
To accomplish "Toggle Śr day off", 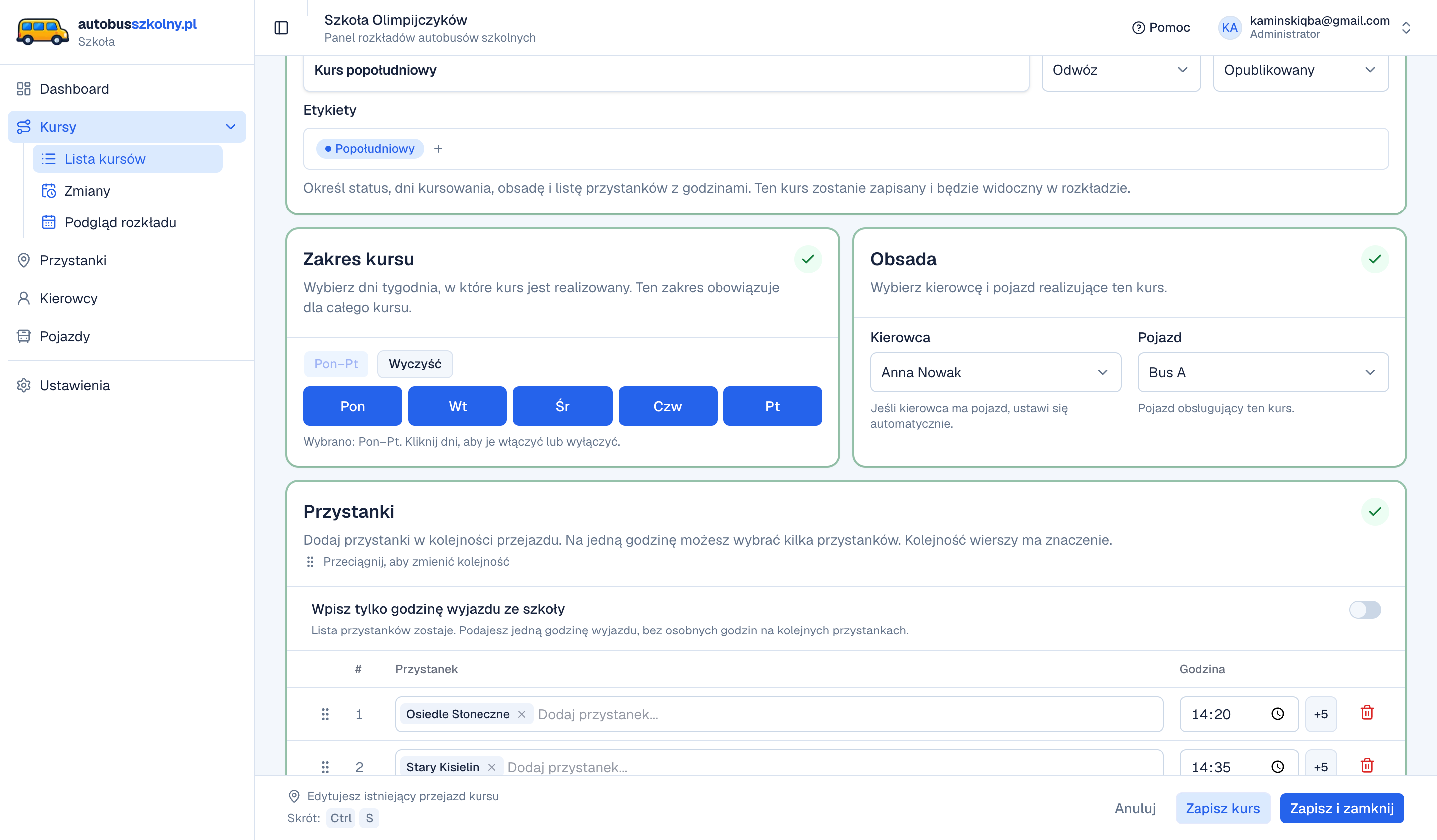I will coord(562,407).
